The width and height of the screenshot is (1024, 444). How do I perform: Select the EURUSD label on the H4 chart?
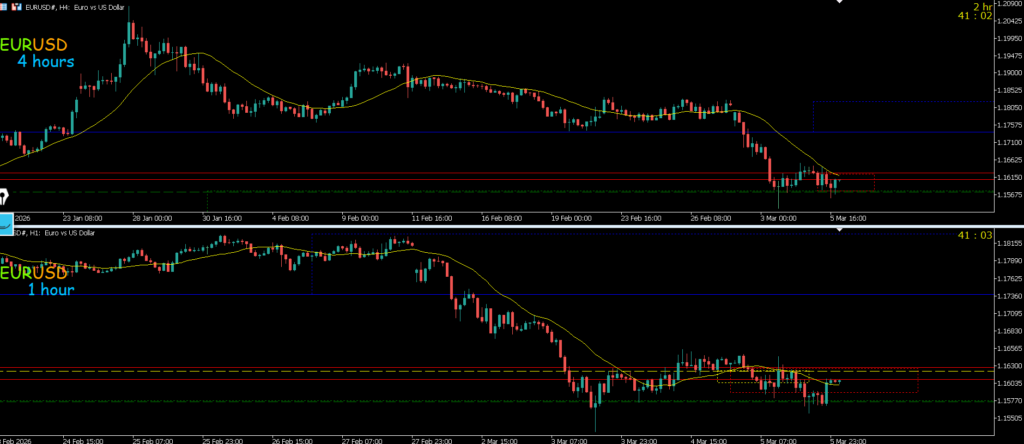pos(34,45)
